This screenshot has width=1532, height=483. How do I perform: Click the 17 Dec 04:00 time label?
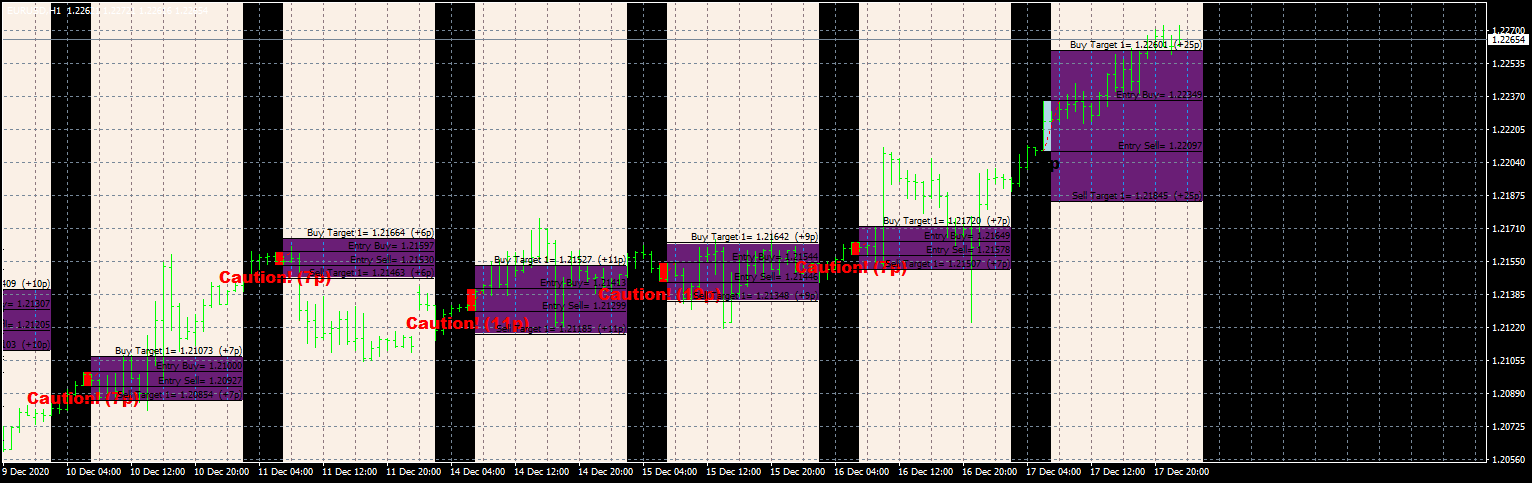click(x=1053, y=471)
